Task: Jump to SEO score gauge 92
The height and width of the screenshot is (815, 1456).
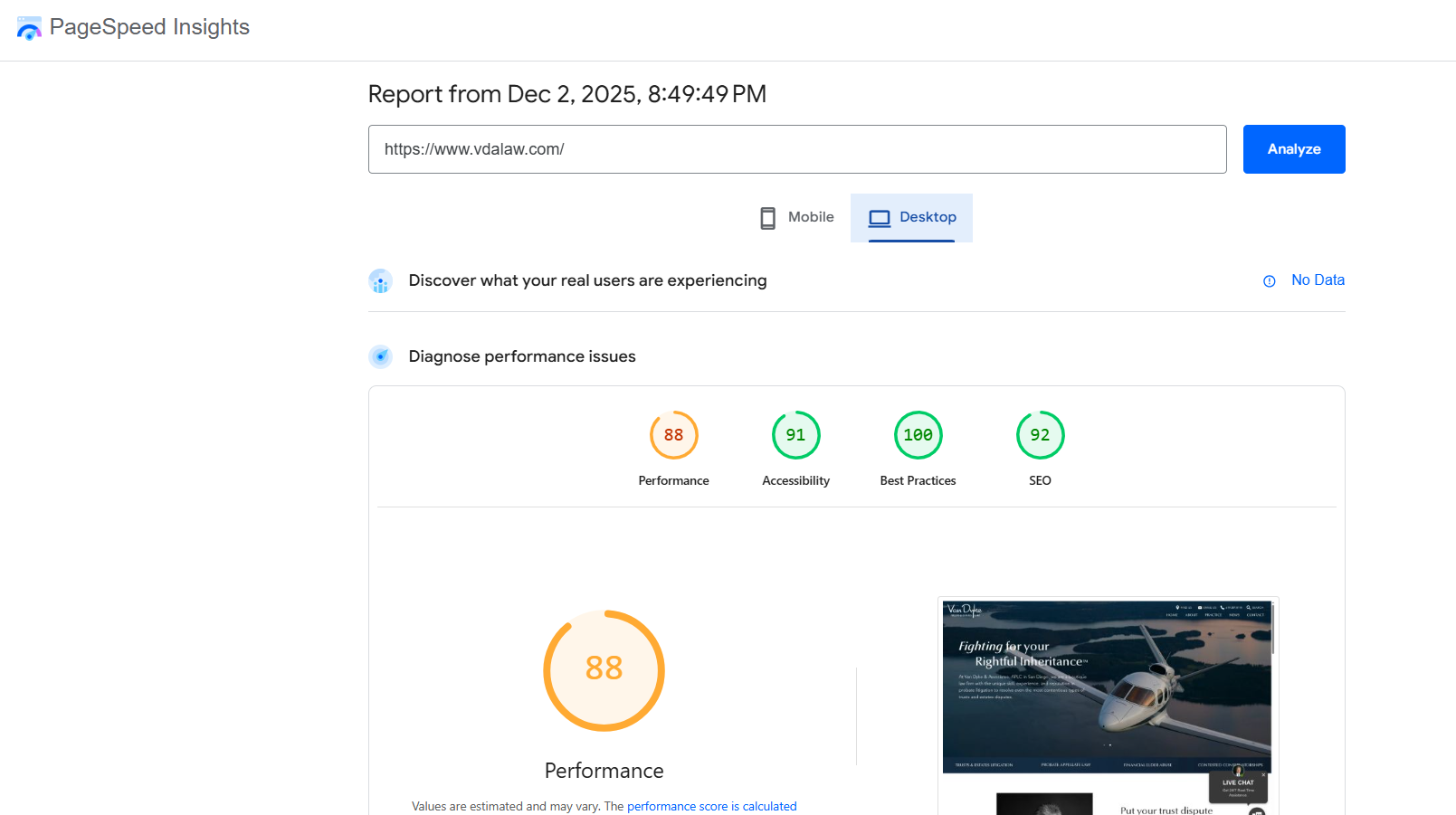Action: point(1041,435)
